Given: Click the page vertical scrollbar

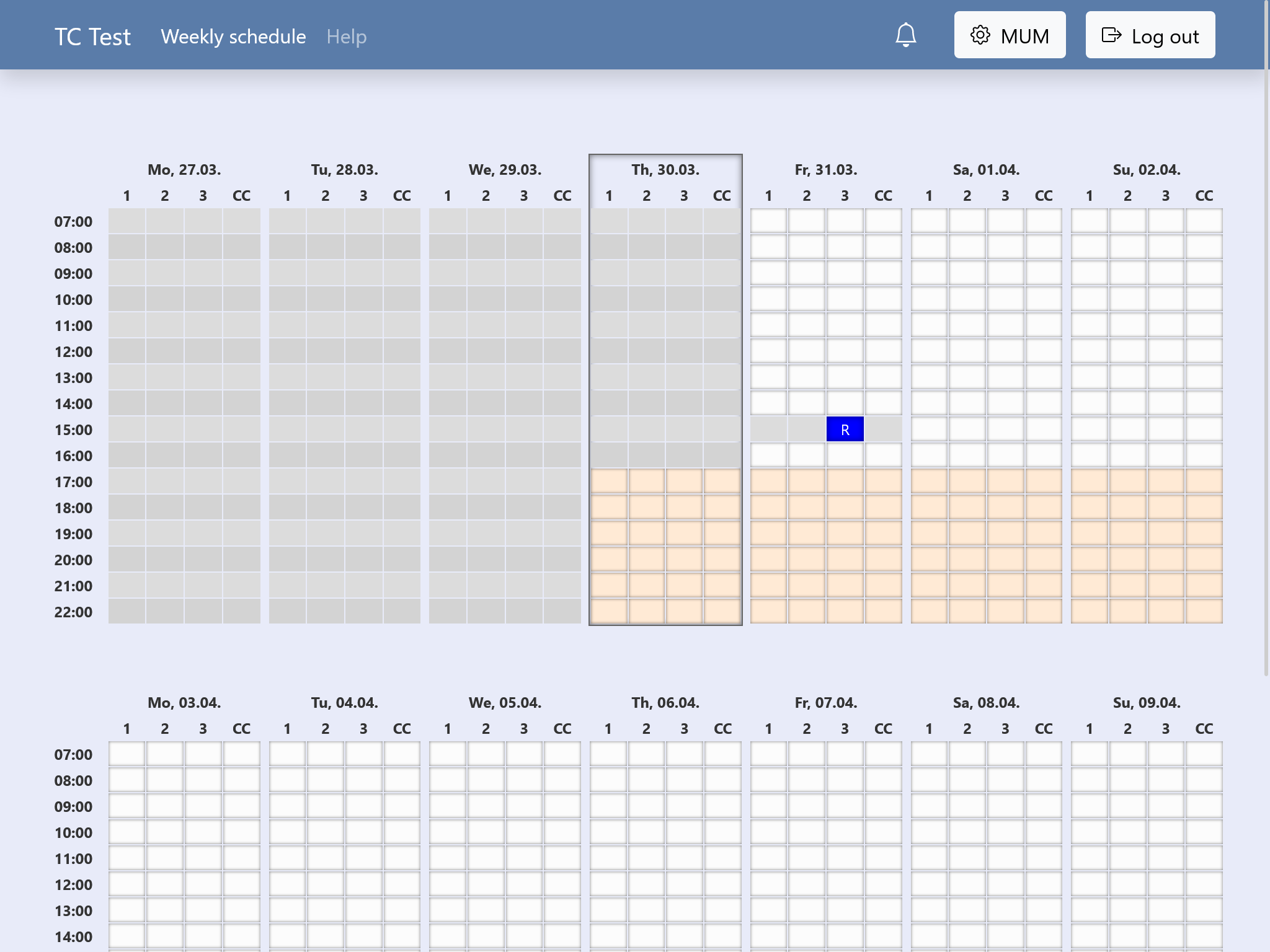Looking at the screenshot, I should tap(1267, 338).
